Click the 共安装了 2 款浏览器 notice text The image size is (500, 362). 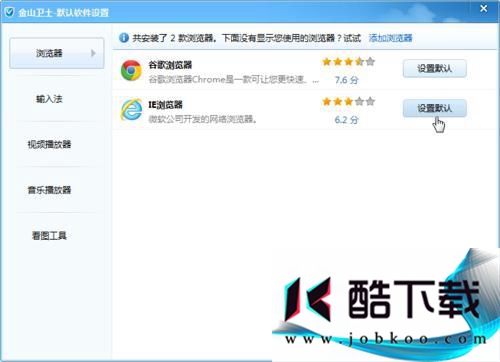247,38
